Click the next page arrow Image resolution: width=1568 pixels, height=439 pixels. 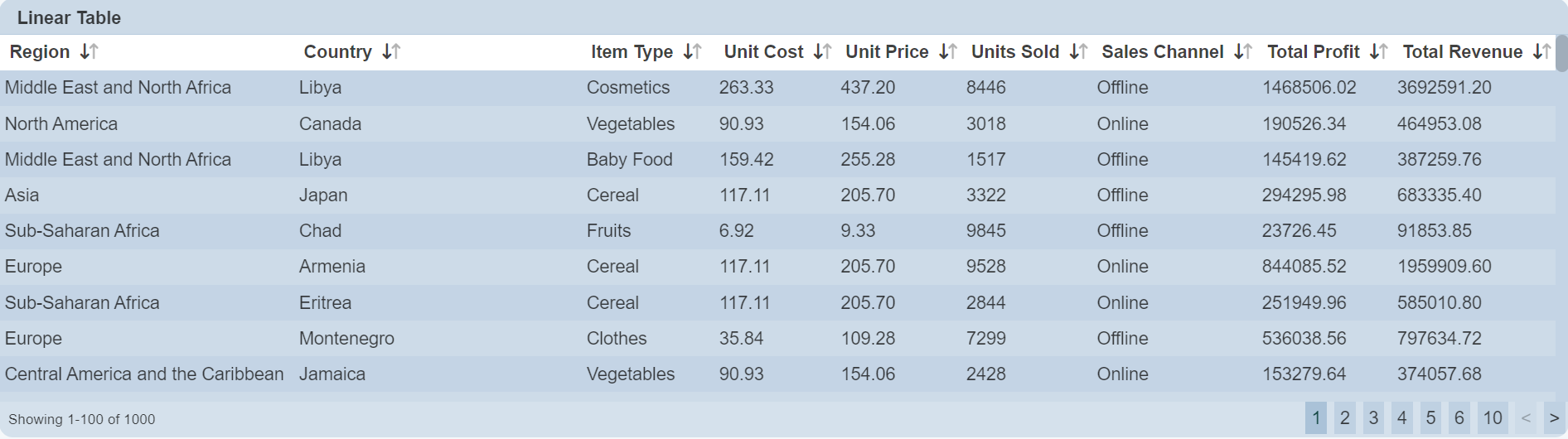1554,417
